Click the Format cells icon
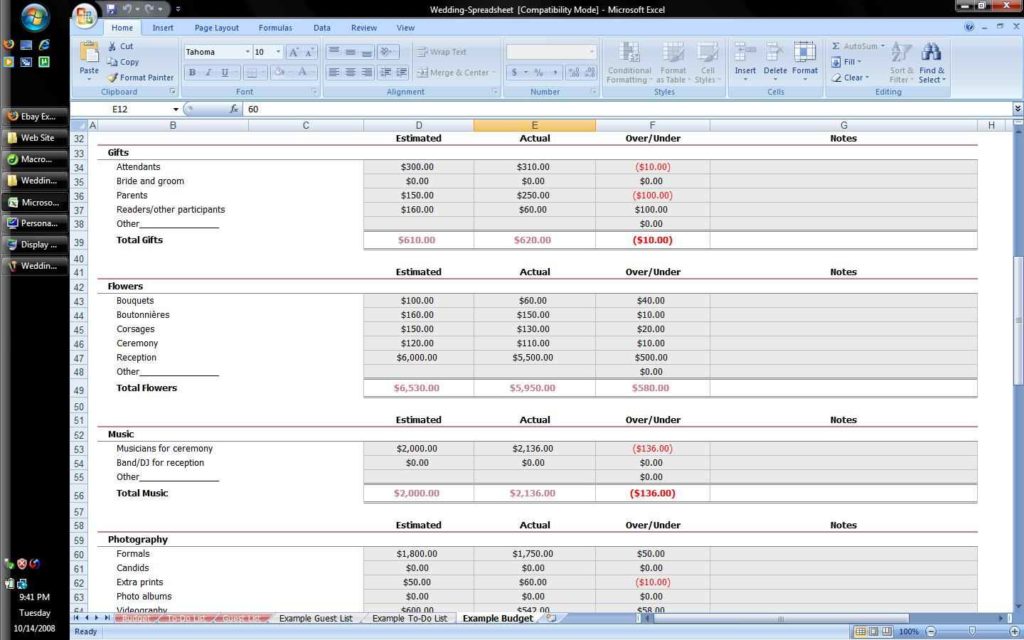Screen dimensions: 1024x640 pos(805,53)
